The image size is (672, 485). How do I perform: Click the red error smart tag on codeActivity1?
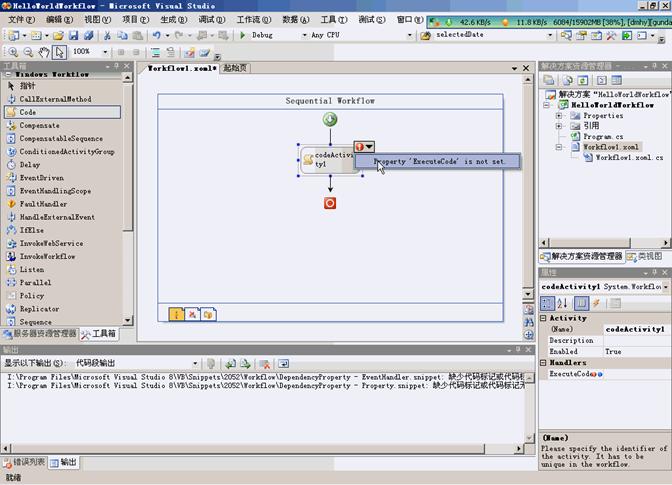(x=364, y=147)
